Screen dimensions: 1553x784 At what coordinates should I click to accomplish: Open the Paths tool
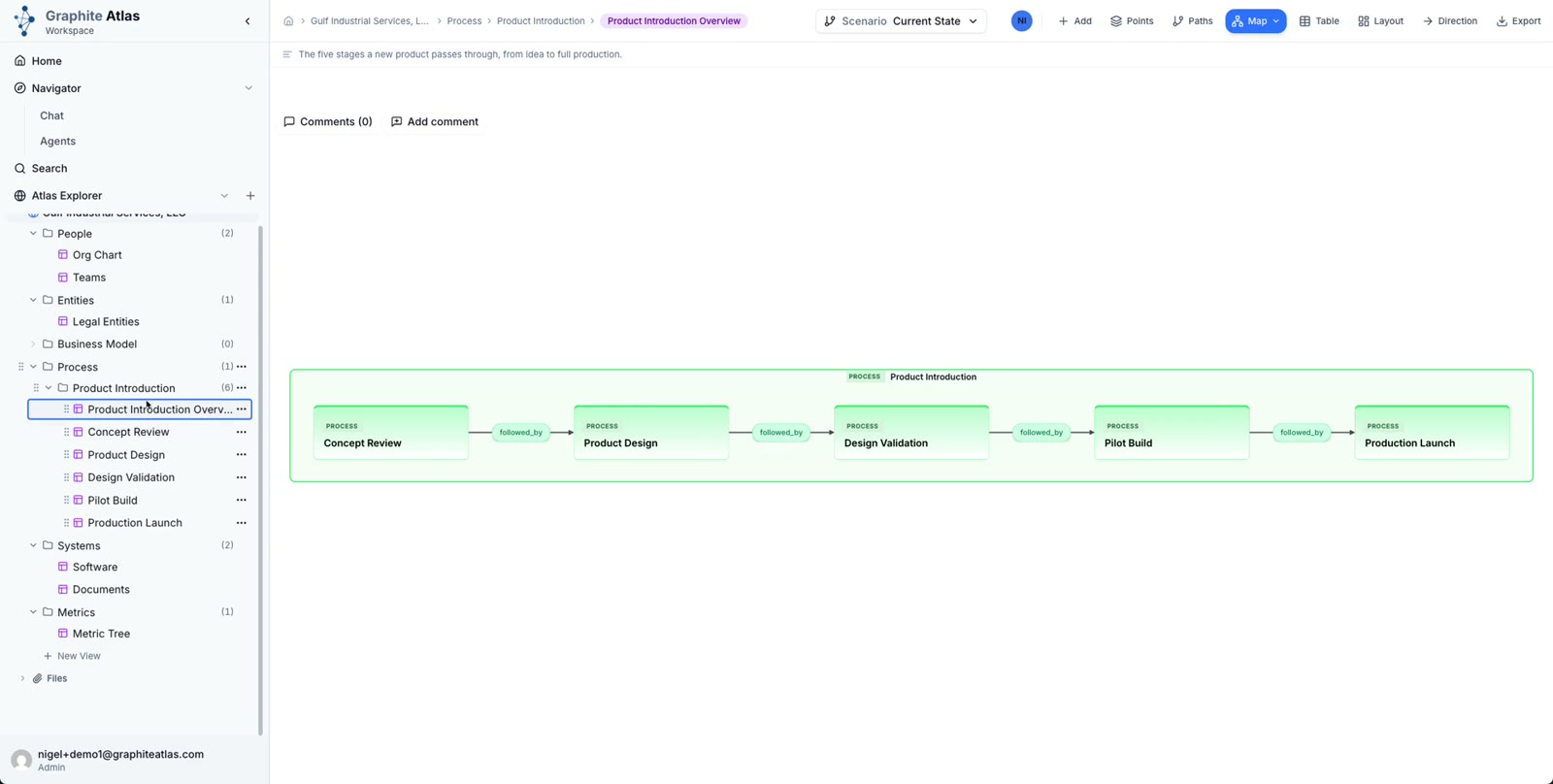coord(1192,21)
